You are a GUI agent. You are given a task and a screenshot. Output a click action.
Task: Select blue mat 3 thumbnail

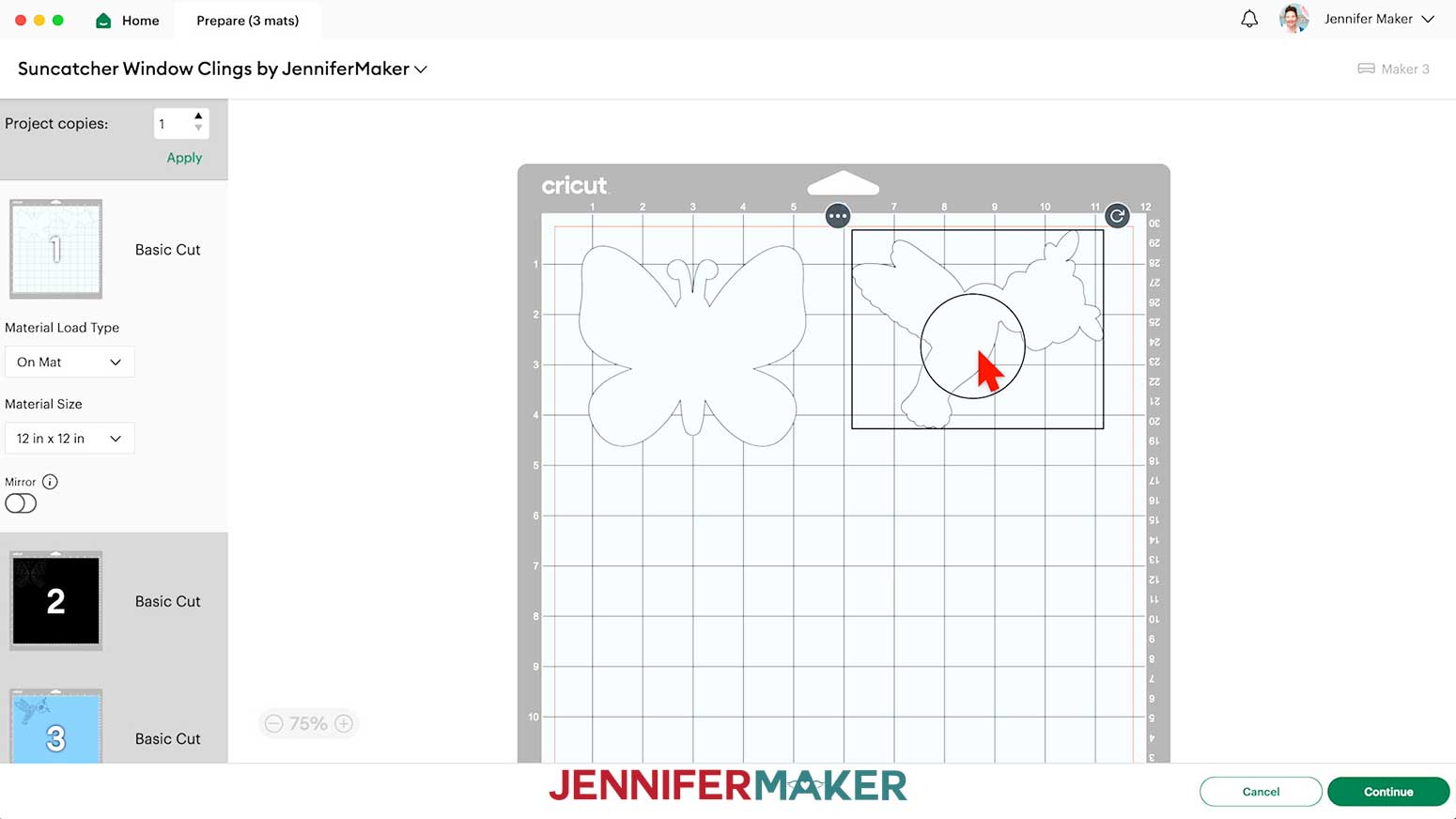55,727
